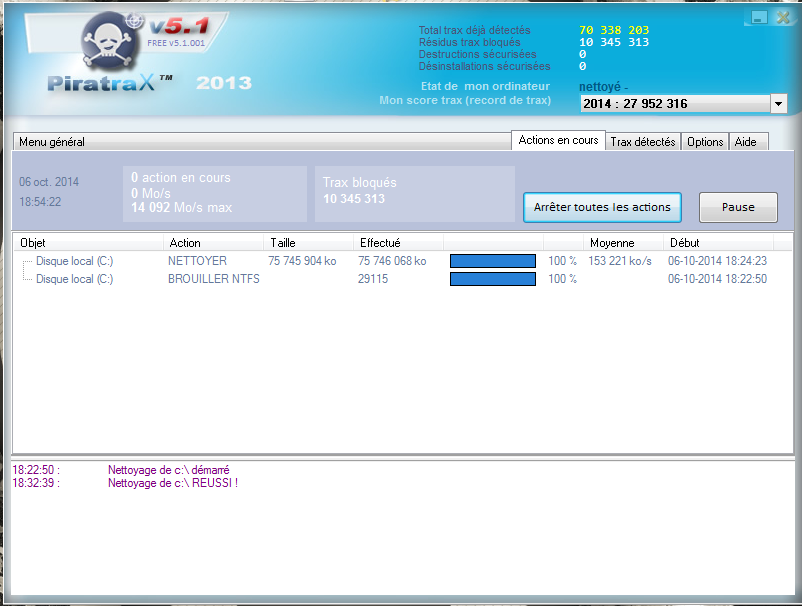Image resolution: width=802 pixels, height=606 pixels.
Task: Click log line Nettoyage de c:\ démarré
Action: click(x=169, y=470)
